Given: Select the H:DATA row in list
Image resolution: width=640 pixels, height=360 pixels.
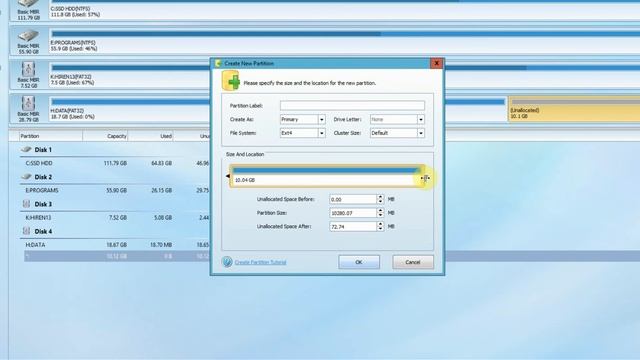Looking at the screenshot, I should click(116, 245).
